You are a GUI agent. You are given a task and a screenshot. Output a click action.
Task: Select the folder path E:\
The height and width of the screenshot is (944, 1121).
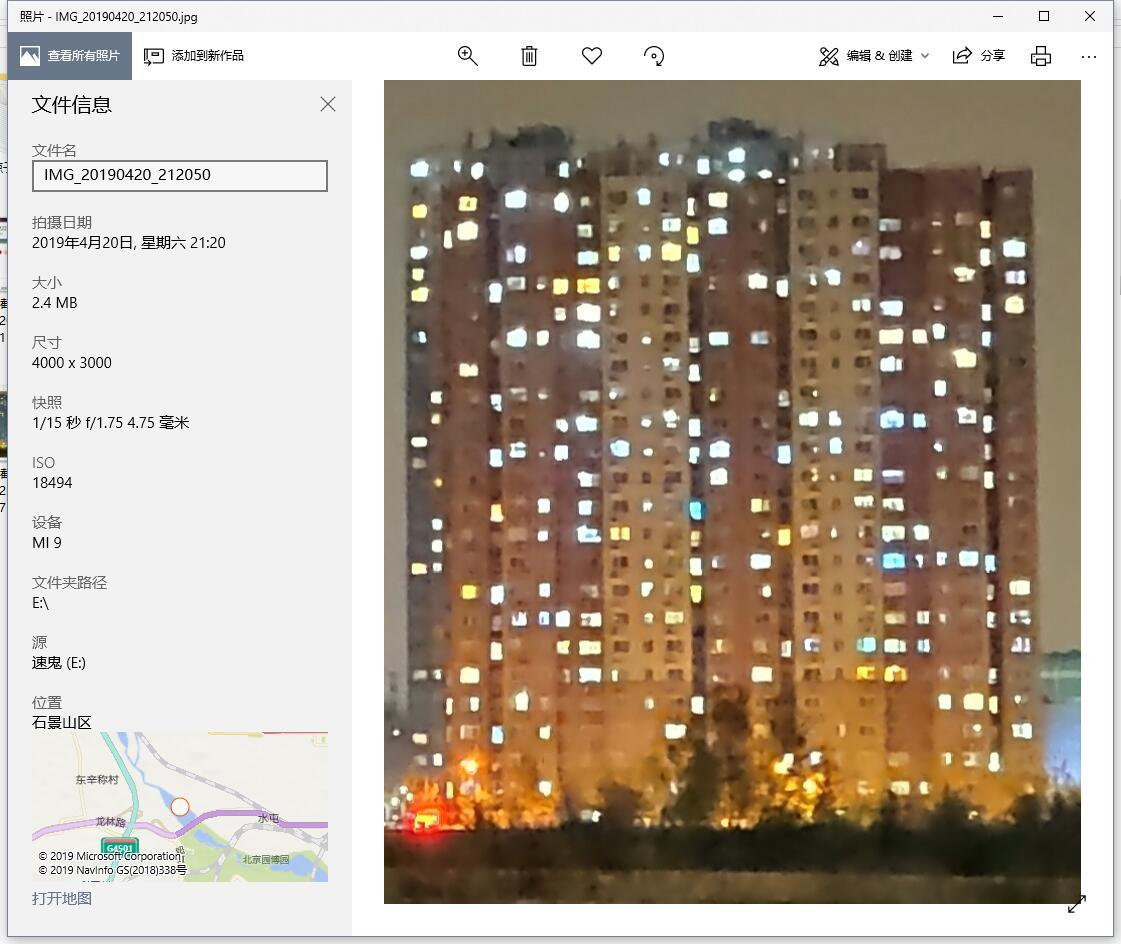tap(40, 603)
